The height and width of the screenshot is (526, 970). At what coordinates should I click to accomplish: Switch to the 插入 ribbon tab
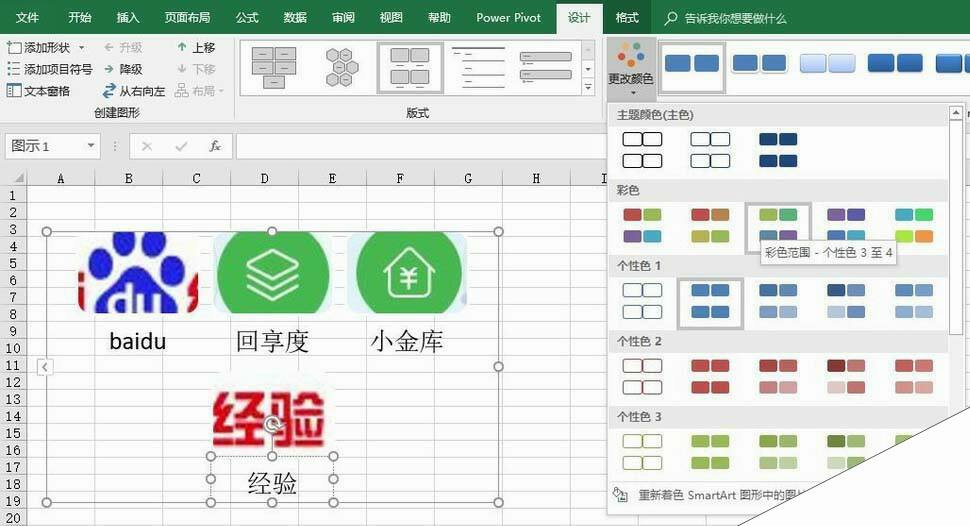click(127, 17)
